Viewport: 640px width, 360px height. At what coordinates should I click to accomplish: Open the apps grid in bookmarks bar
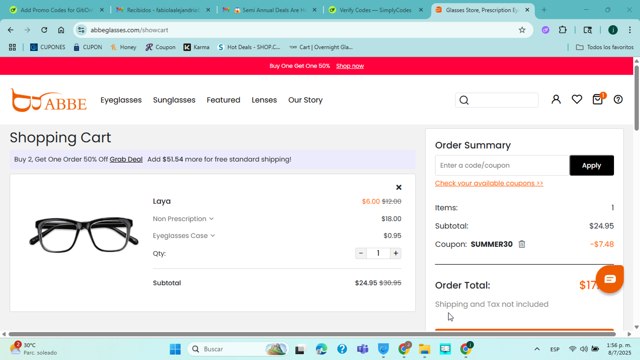tap(12, 47)
